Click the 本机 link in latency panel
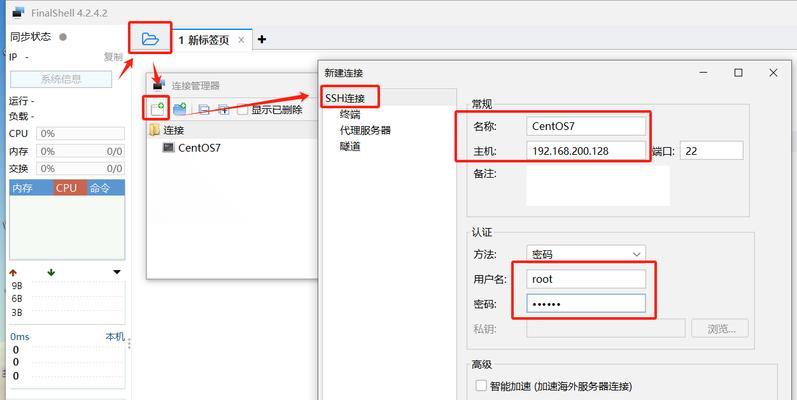Screen dimensions: 797x400 115,336
